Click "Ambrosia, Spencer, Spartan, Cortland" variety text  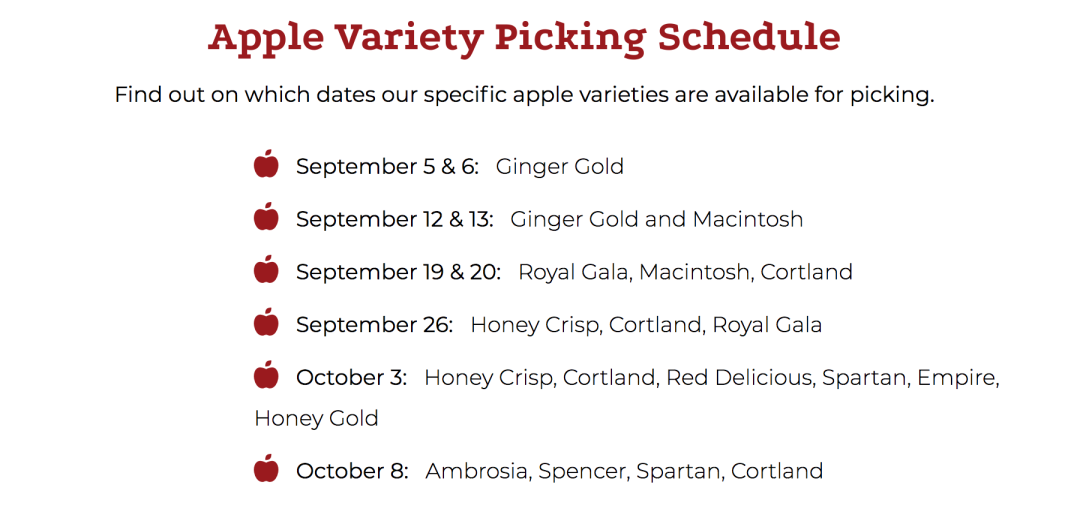tap(624, 471)
